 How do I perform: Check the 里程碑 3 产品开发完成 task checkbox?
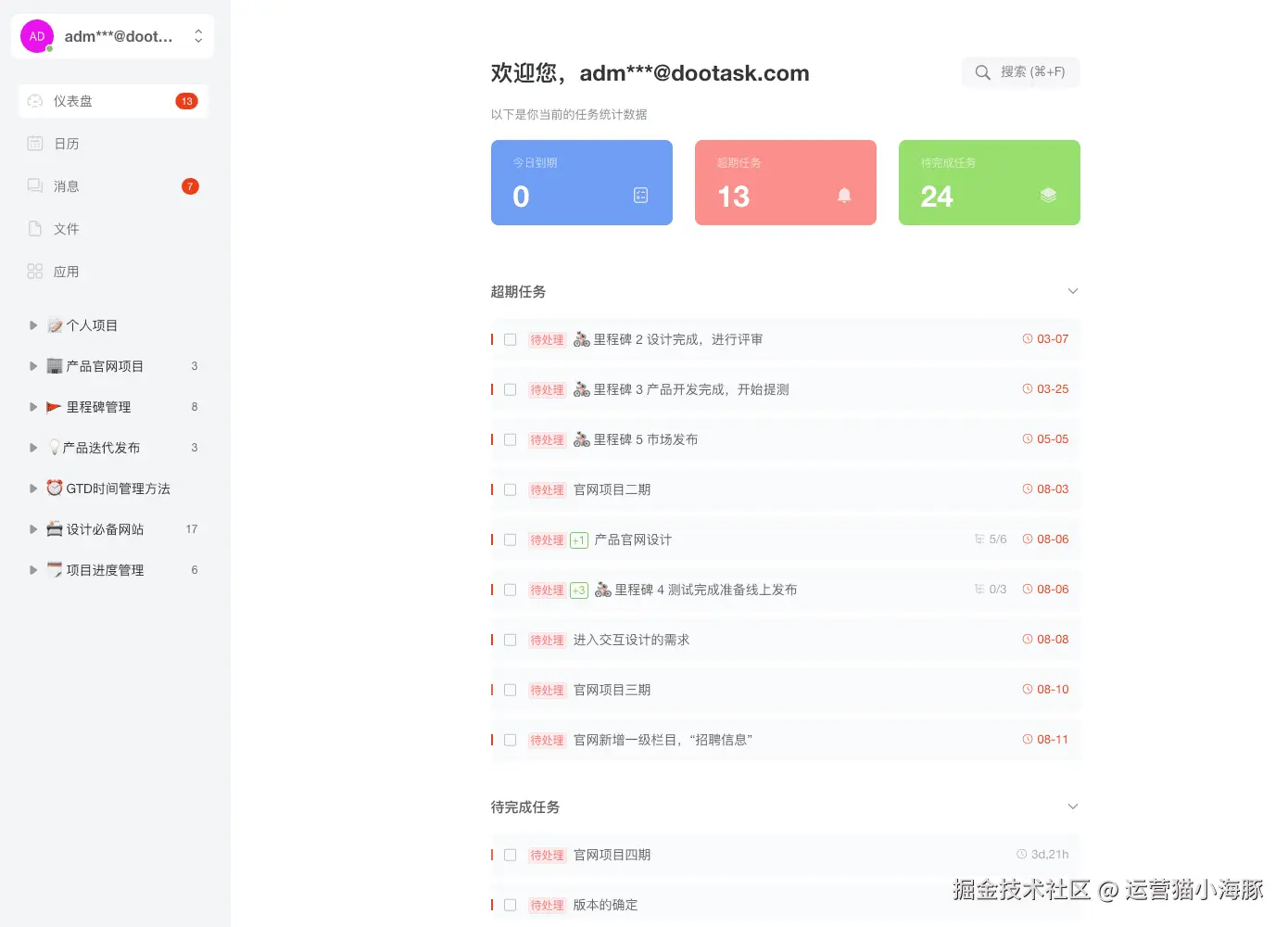[510, 389]
